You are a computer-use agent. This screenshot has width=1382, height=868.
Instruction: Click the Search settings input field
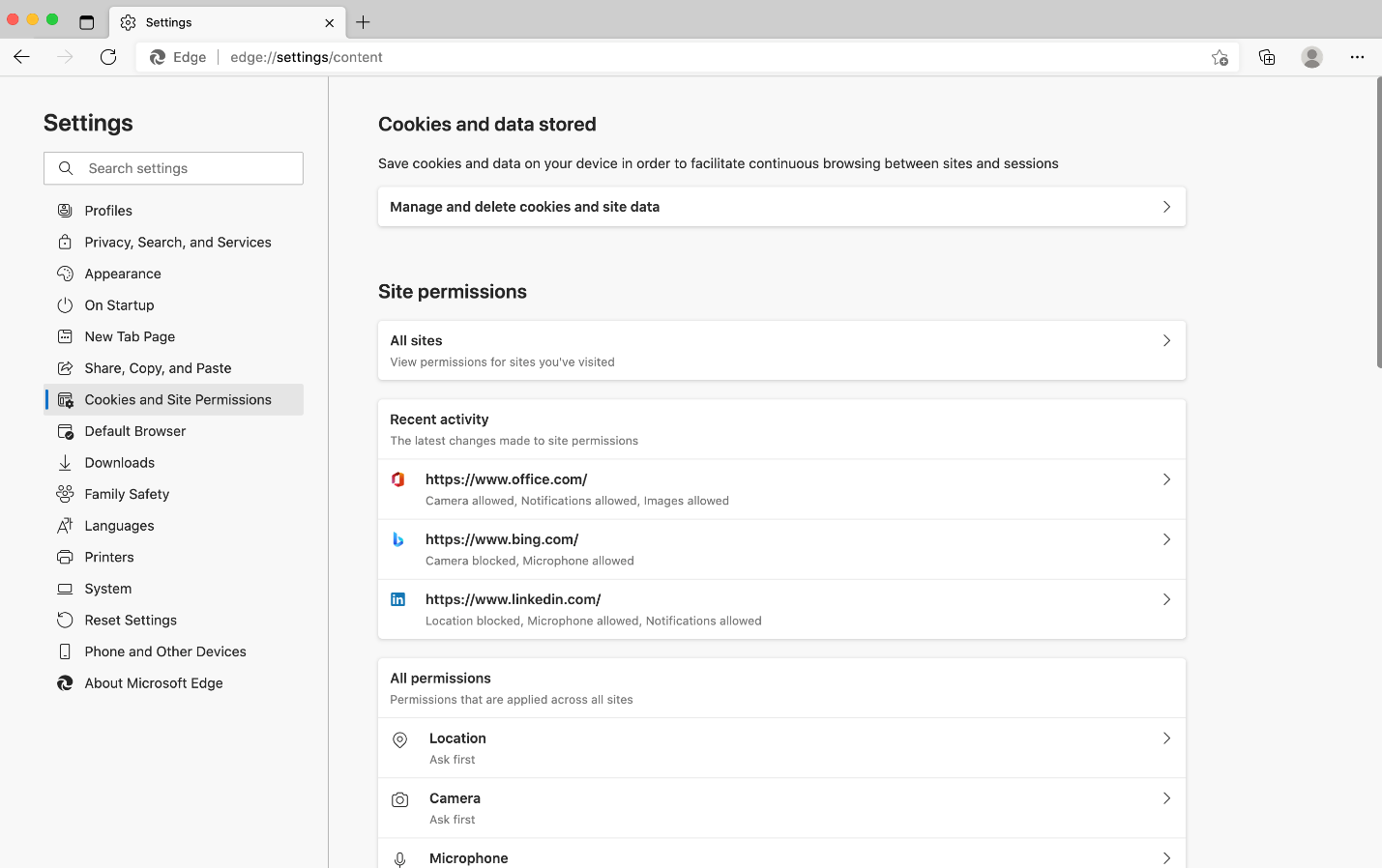[x=173, y=167]
